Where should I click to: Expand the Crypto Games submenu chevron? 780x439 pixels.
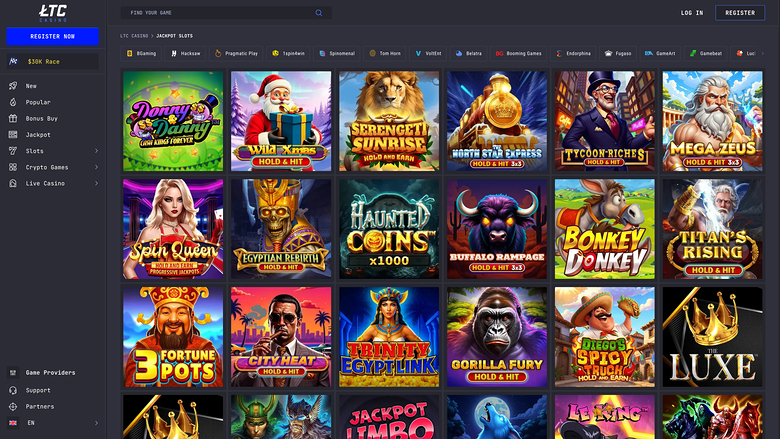(x=97, y=167)
